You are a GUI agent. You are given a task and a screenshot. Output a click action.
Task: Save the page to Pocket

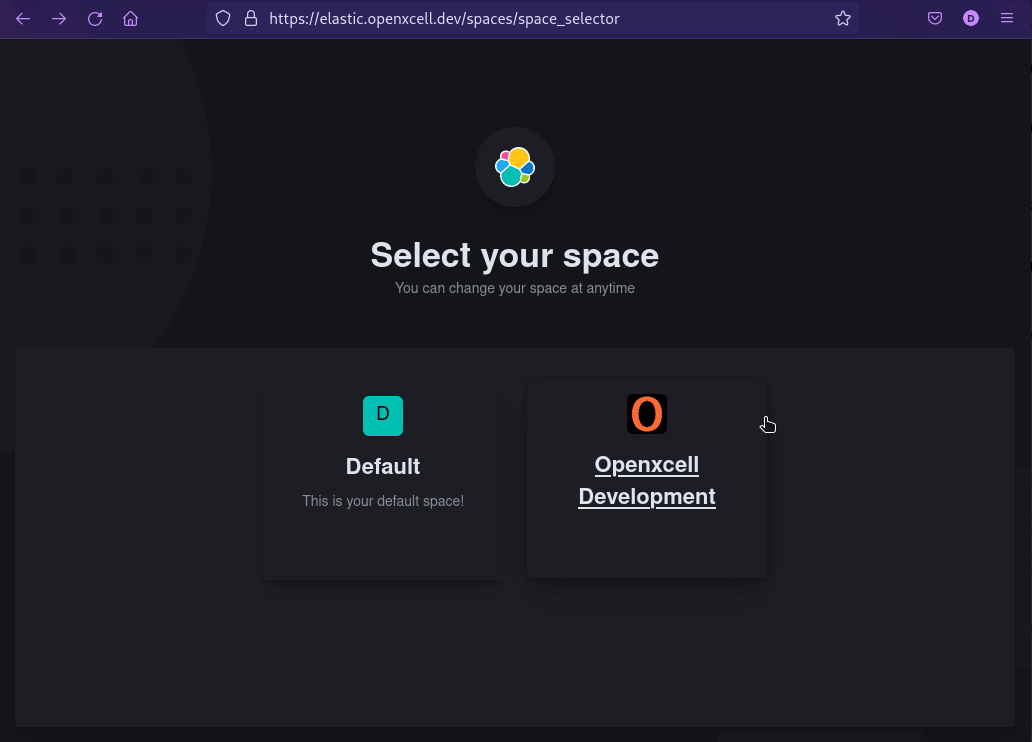coord(935,18)
